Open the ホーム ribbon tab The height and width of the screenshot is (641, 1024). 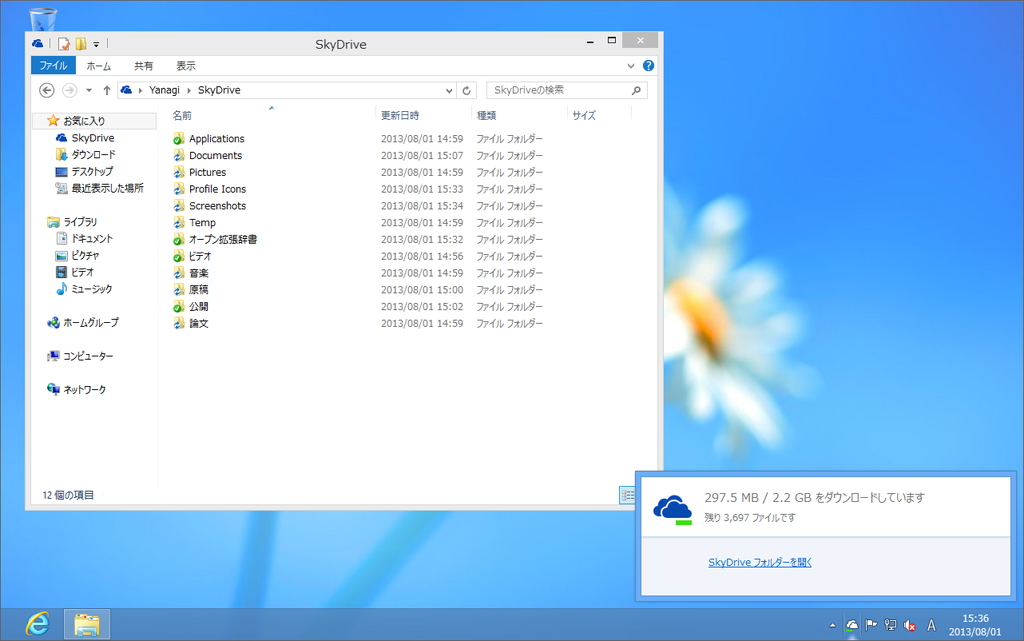pos(99,66)
